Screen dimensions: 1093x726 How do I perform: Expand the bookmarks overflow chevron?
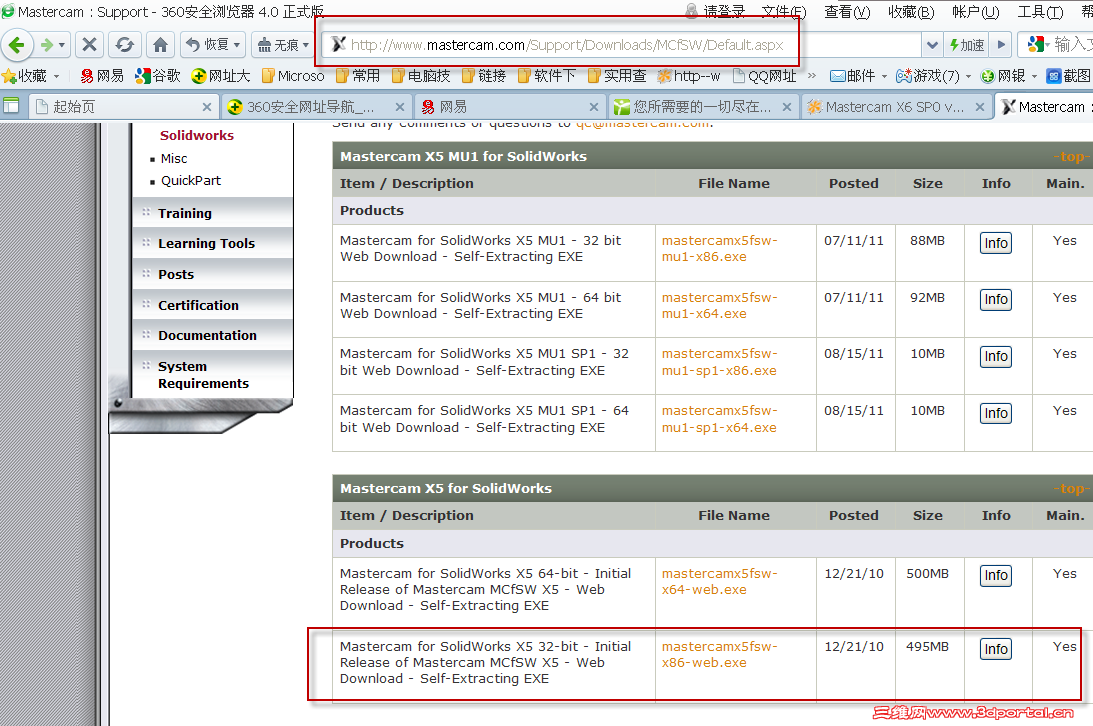811,75
